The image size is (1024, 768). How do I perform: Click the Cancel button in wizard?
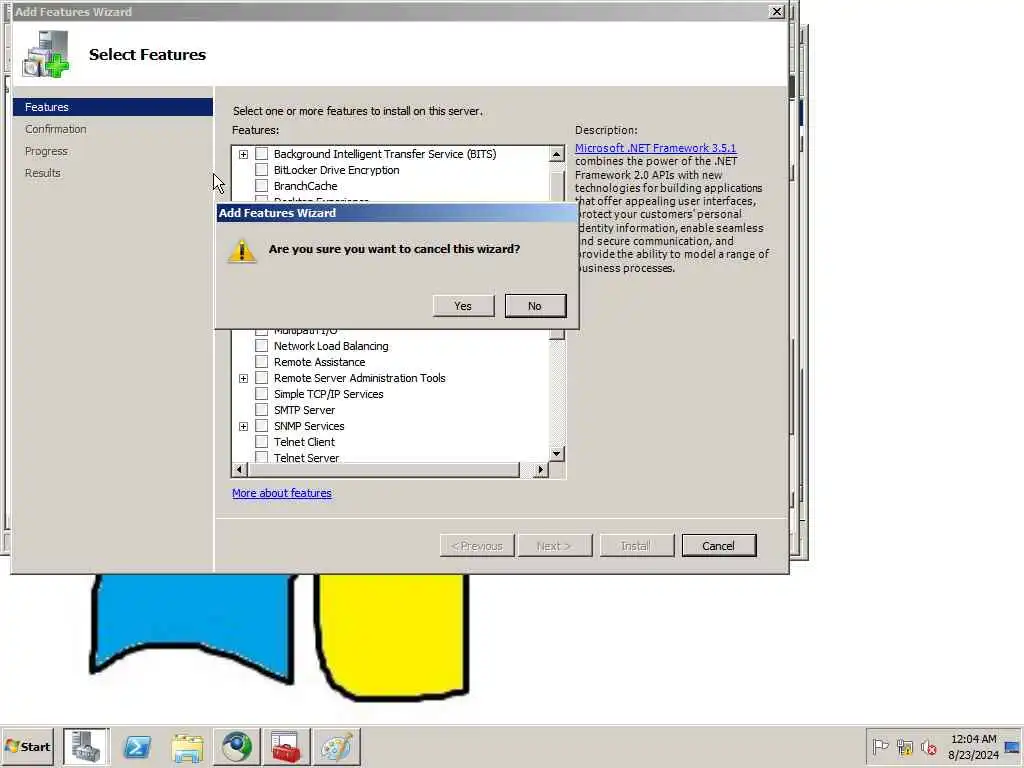pyautogui.click(x=718, y=546)
